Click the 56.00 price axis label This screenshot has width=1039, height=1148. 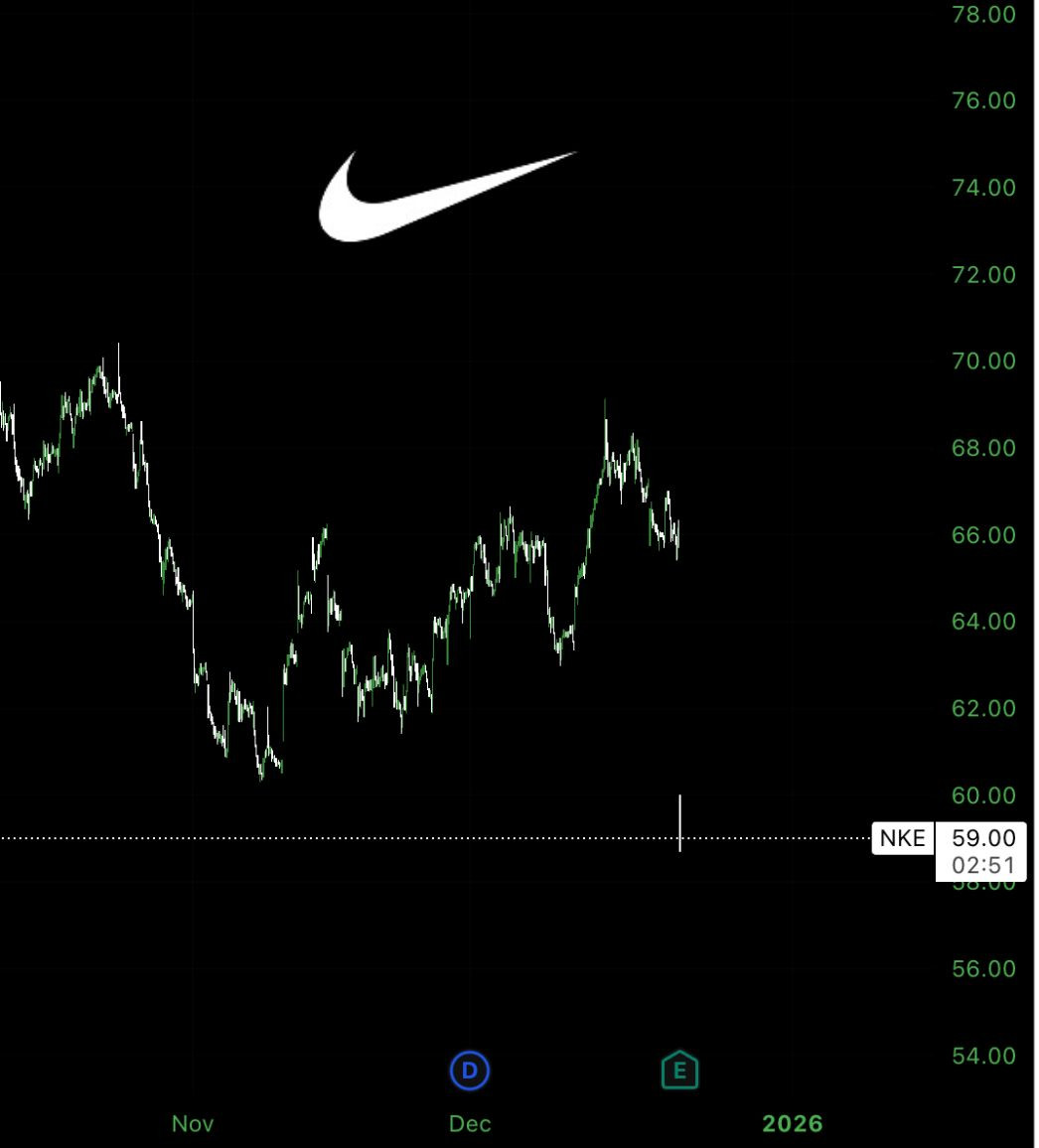pyautogui.click(x=983, y=968)
